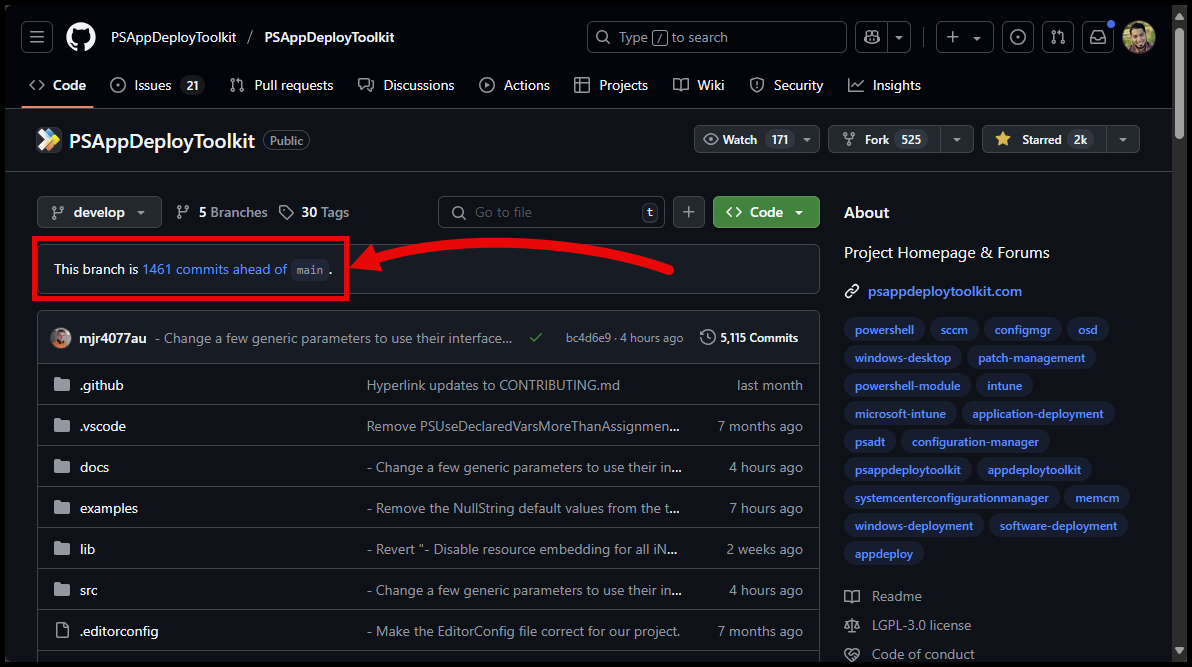The width and height of the screenshot is (1192, 667).
Task: Open the hamburger navigation menu
Action: (37, 37)
